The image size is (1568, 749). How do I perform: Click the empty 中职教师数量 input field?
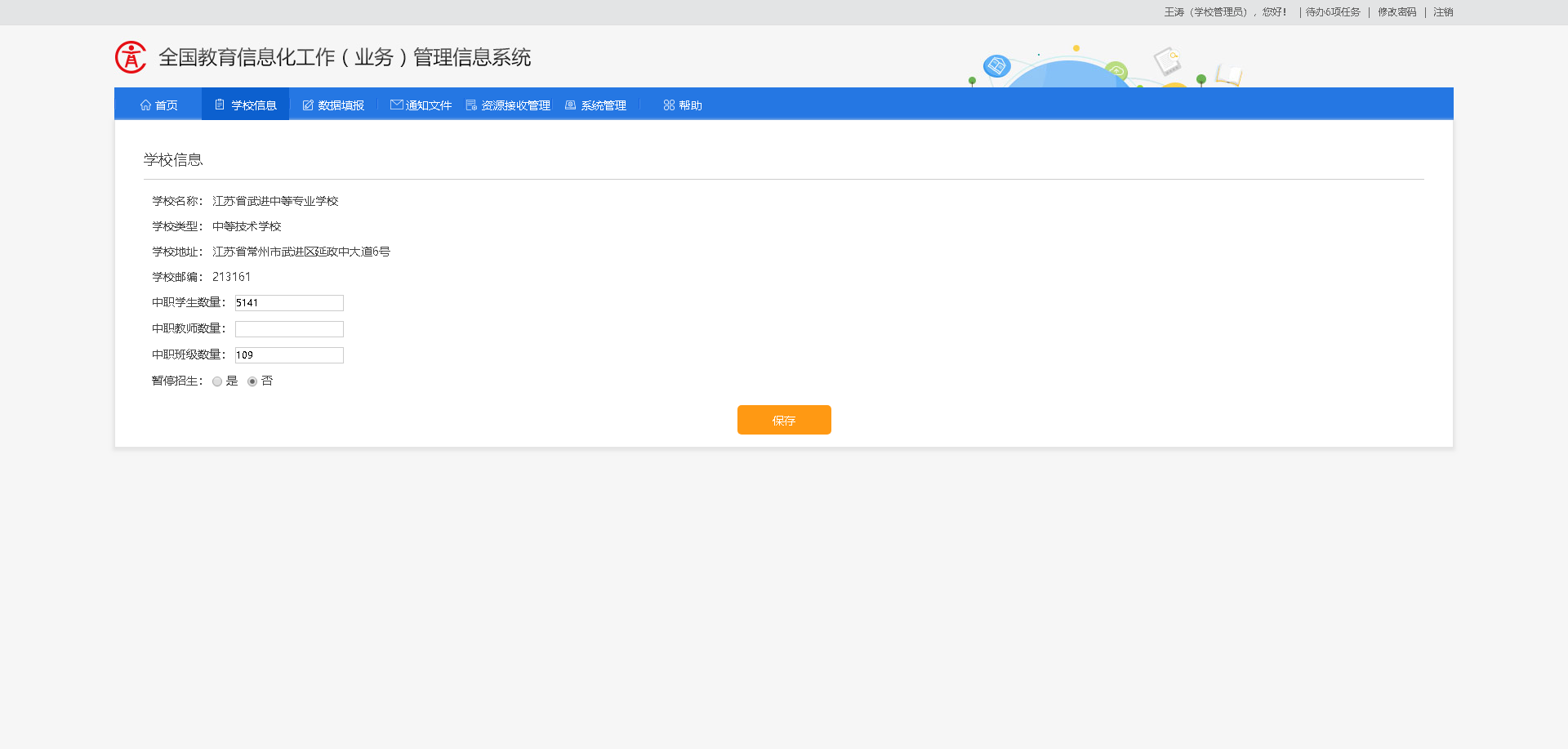288,328
